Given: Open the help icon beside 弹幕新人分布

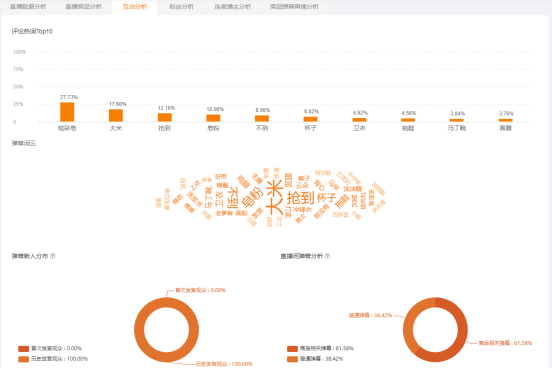Looking at the screenshot, I should coord(52,256).
